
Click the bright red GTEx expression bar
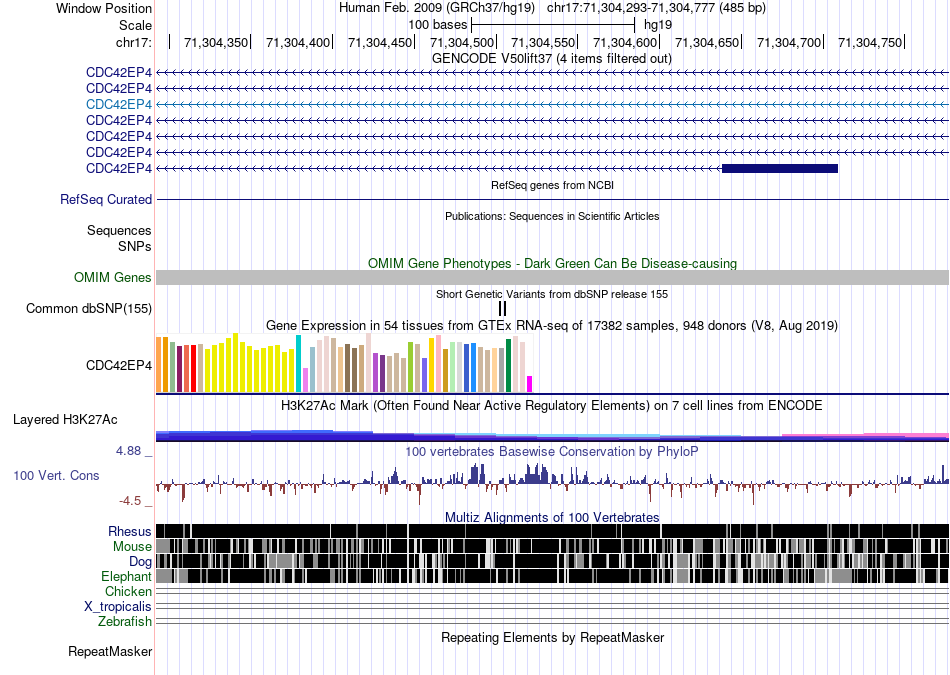pos(193,369)
